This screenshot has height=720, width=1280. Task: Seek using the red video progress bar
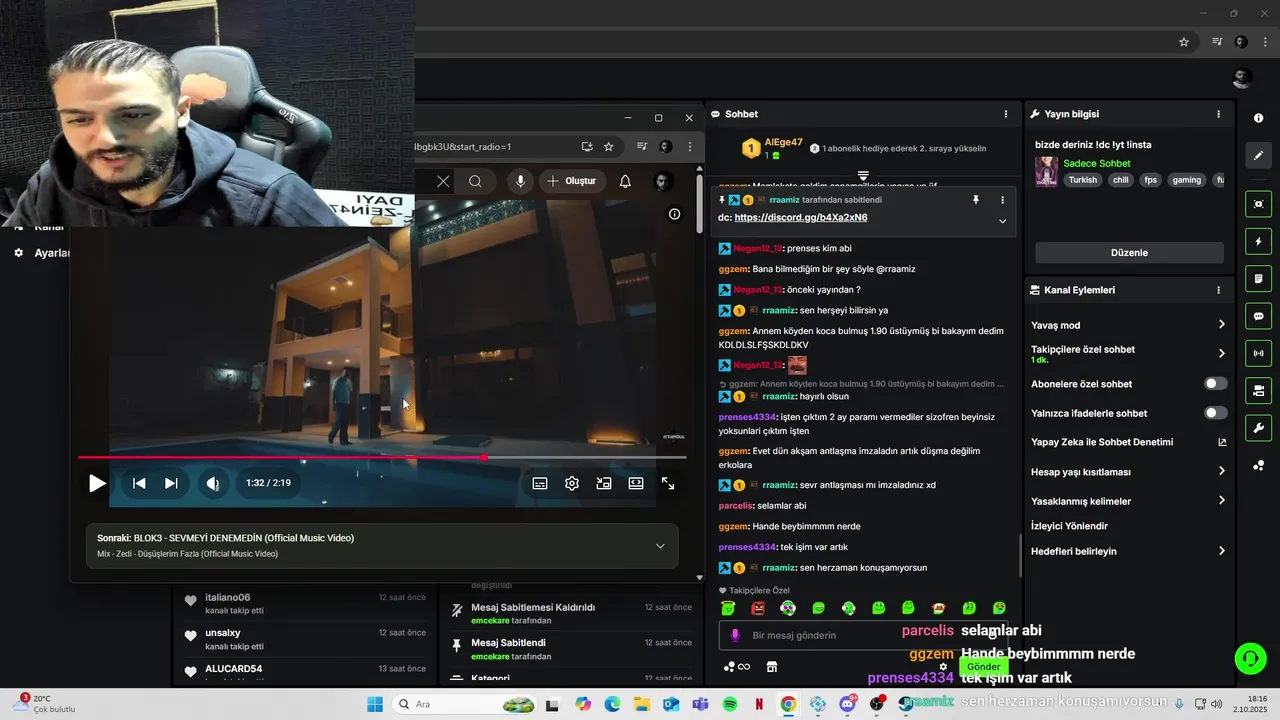[x=382, y=457]
